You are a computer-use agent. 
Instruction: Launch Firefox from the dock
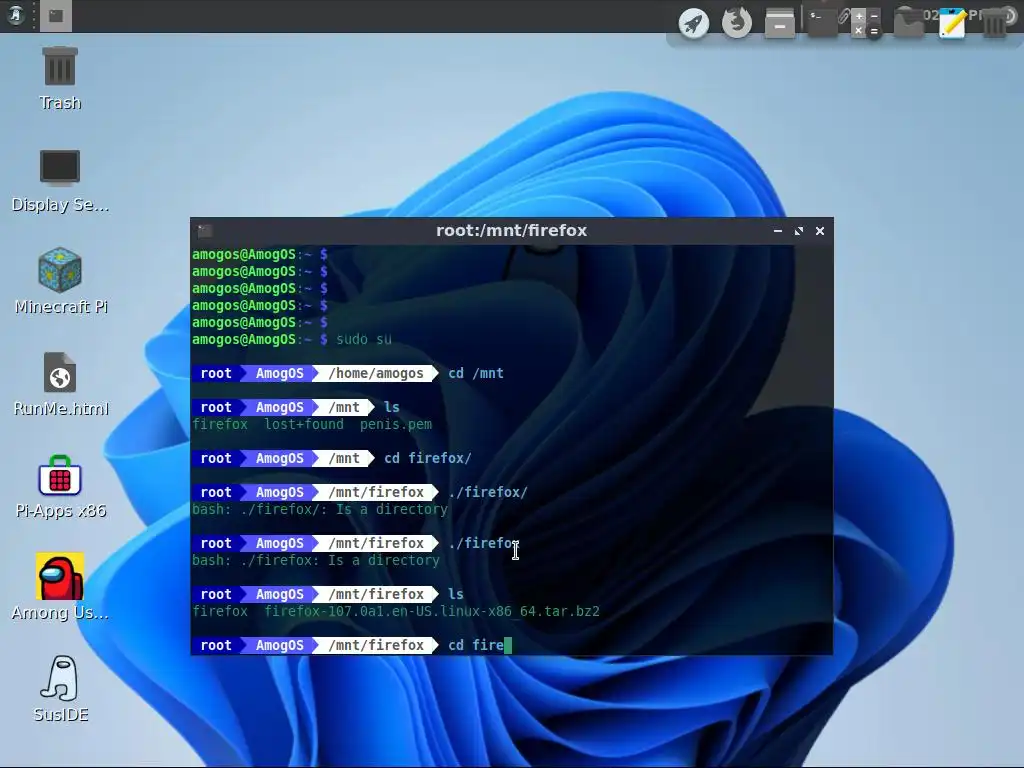[x=737, y=23]
